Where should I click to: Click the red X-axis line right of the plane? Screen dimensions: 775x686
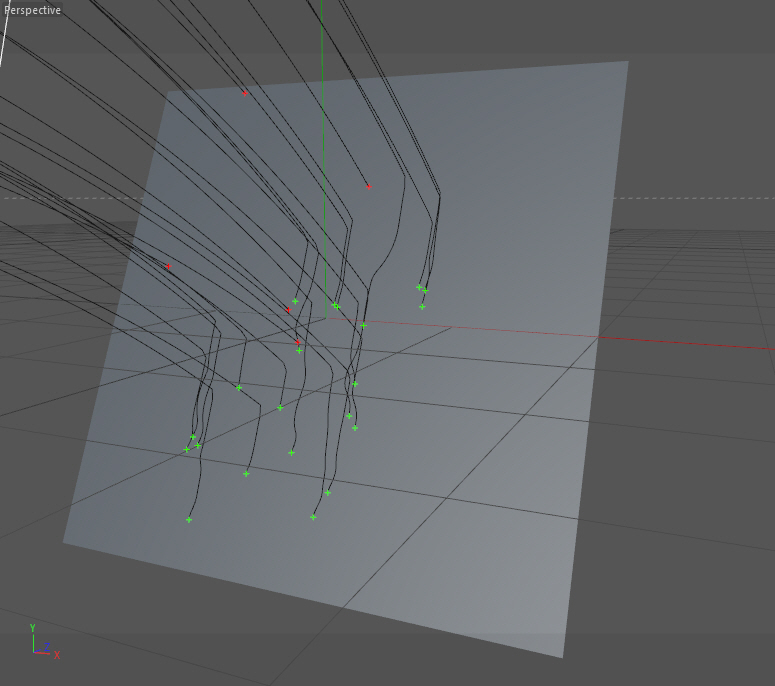click(x=687, y=343)
